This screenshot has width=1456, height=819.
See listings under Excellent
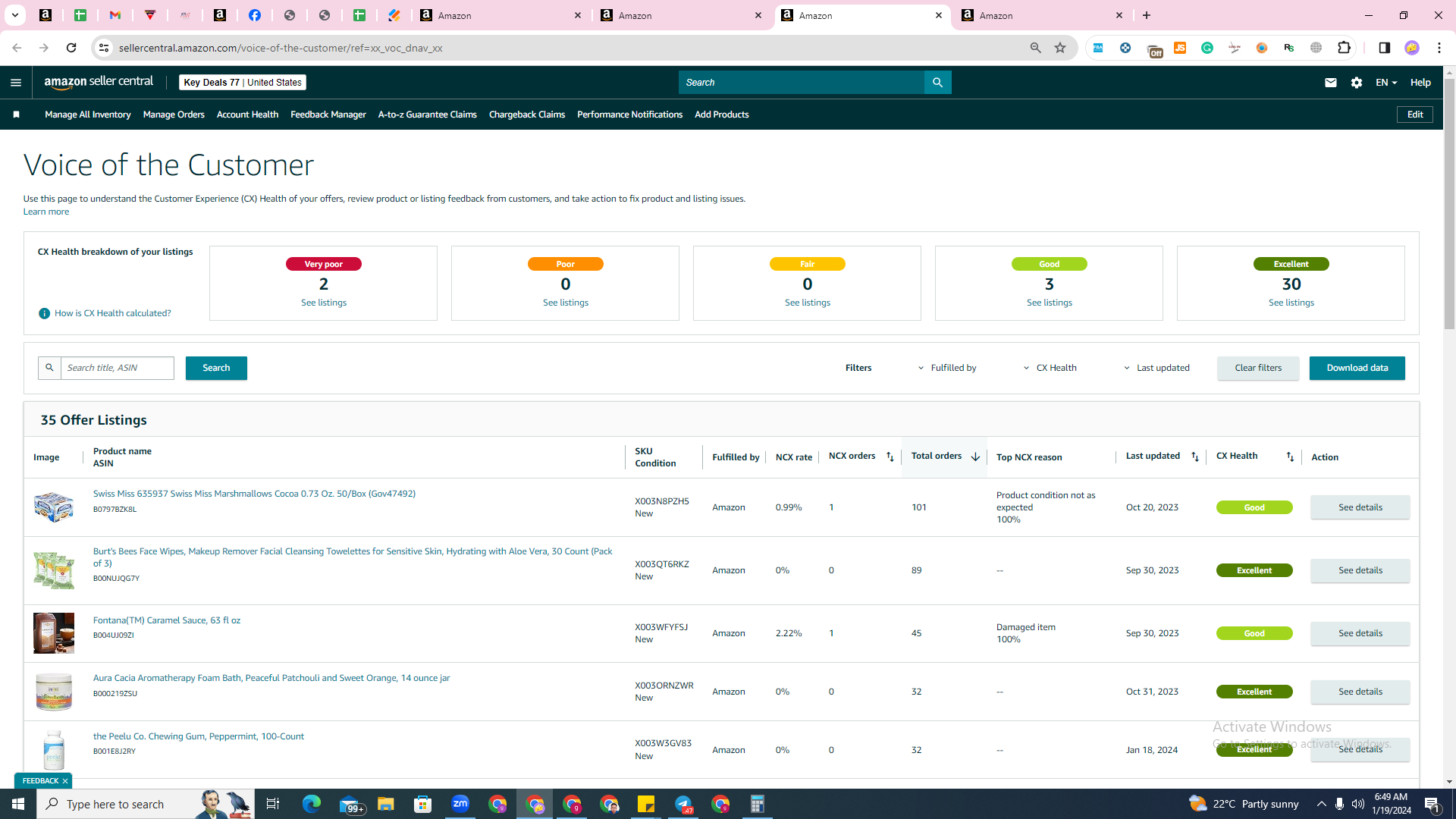1291,303
